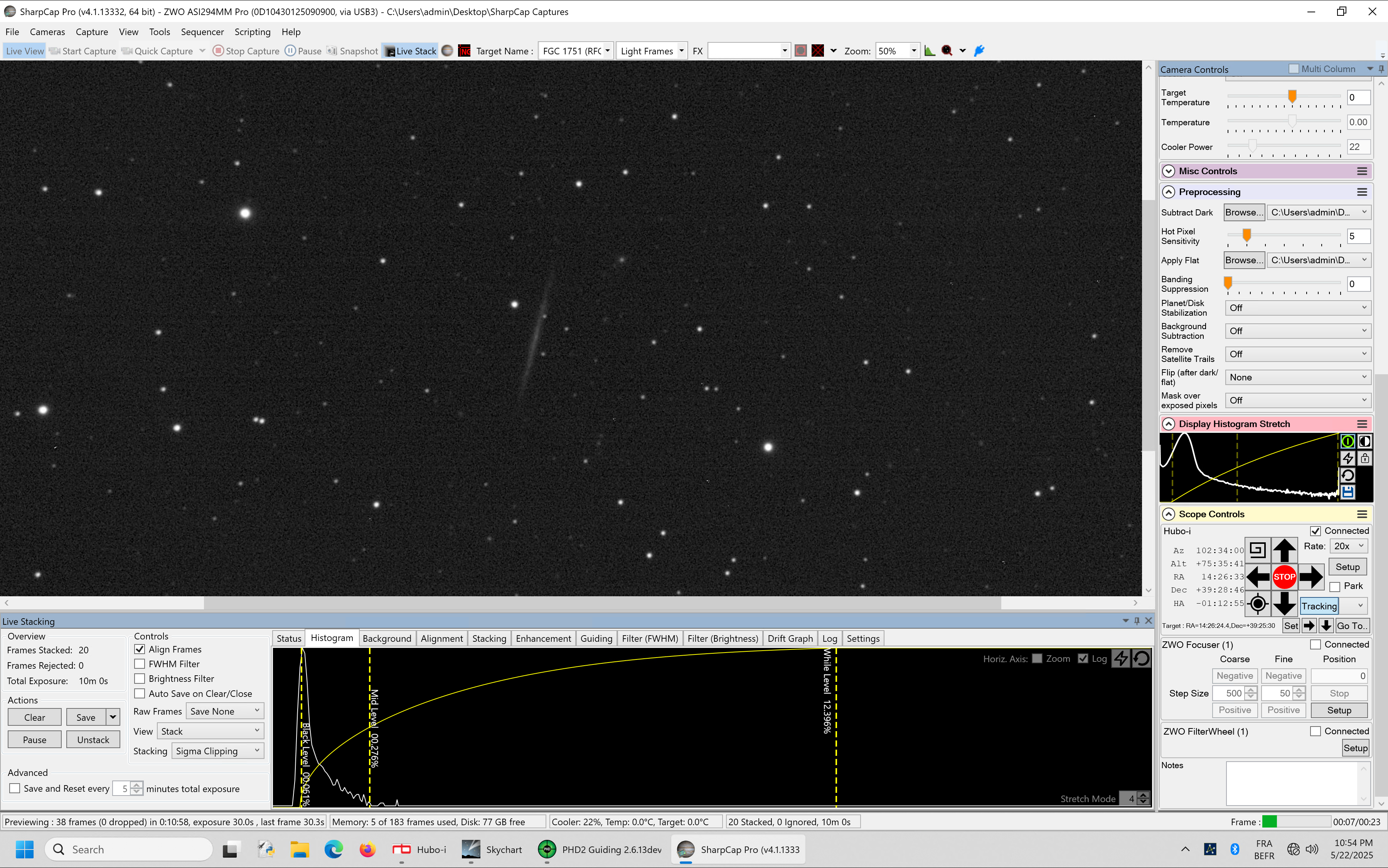Collapse the Preprocessing section
The height and width of the screenshot is (868, 1388).
tap(1169, 192)
